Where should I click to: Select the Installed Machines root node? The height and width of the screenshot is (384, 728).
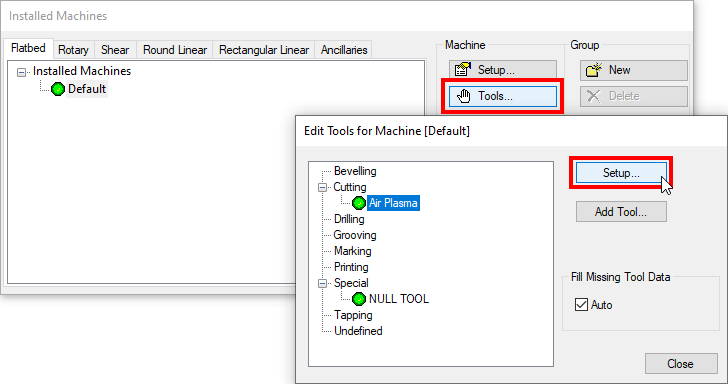click(82, 71)
